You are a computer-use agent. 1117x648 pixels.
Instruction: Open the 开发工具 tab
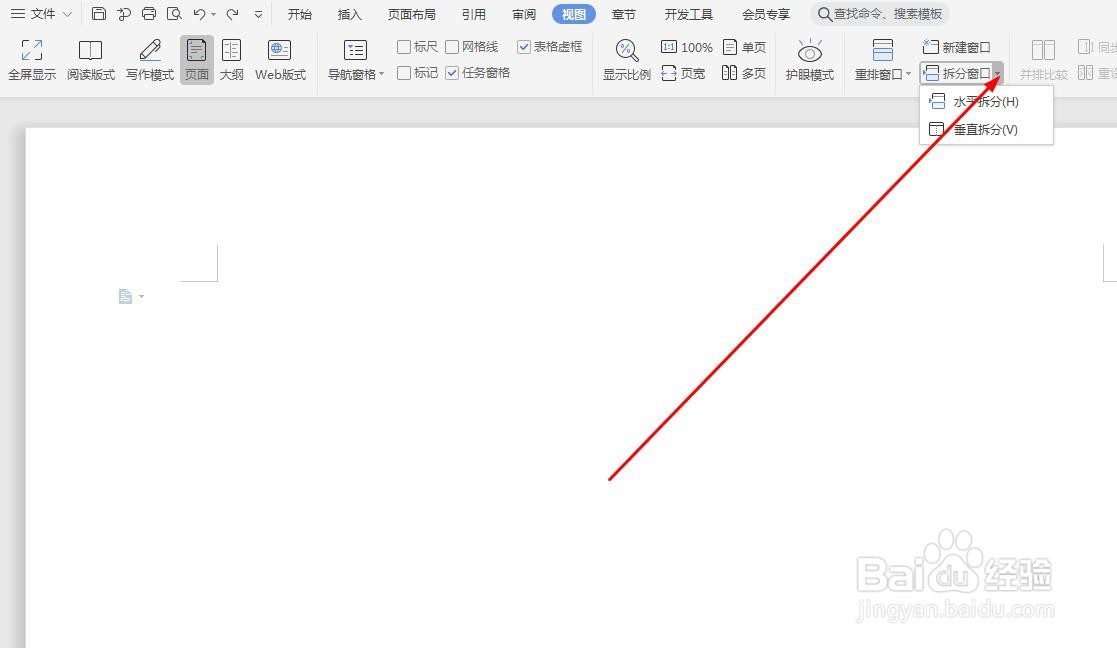689,14
